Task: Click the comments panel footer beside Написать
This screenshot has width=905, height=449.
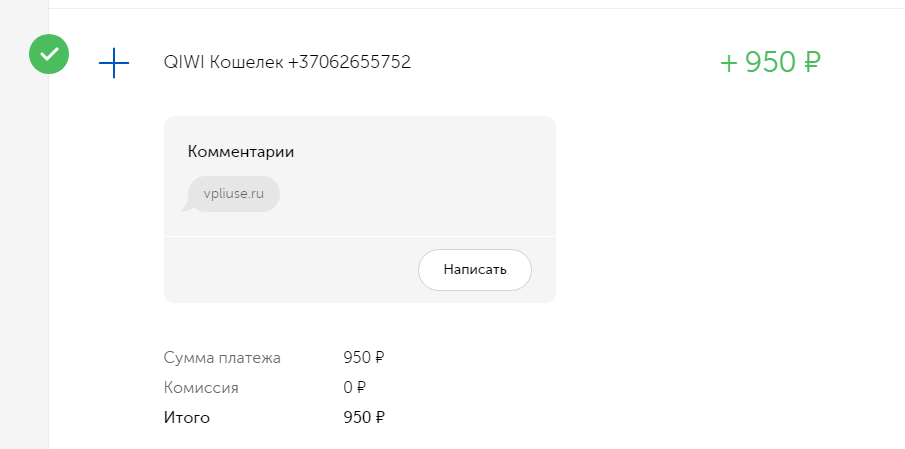Action: point(291,270)
